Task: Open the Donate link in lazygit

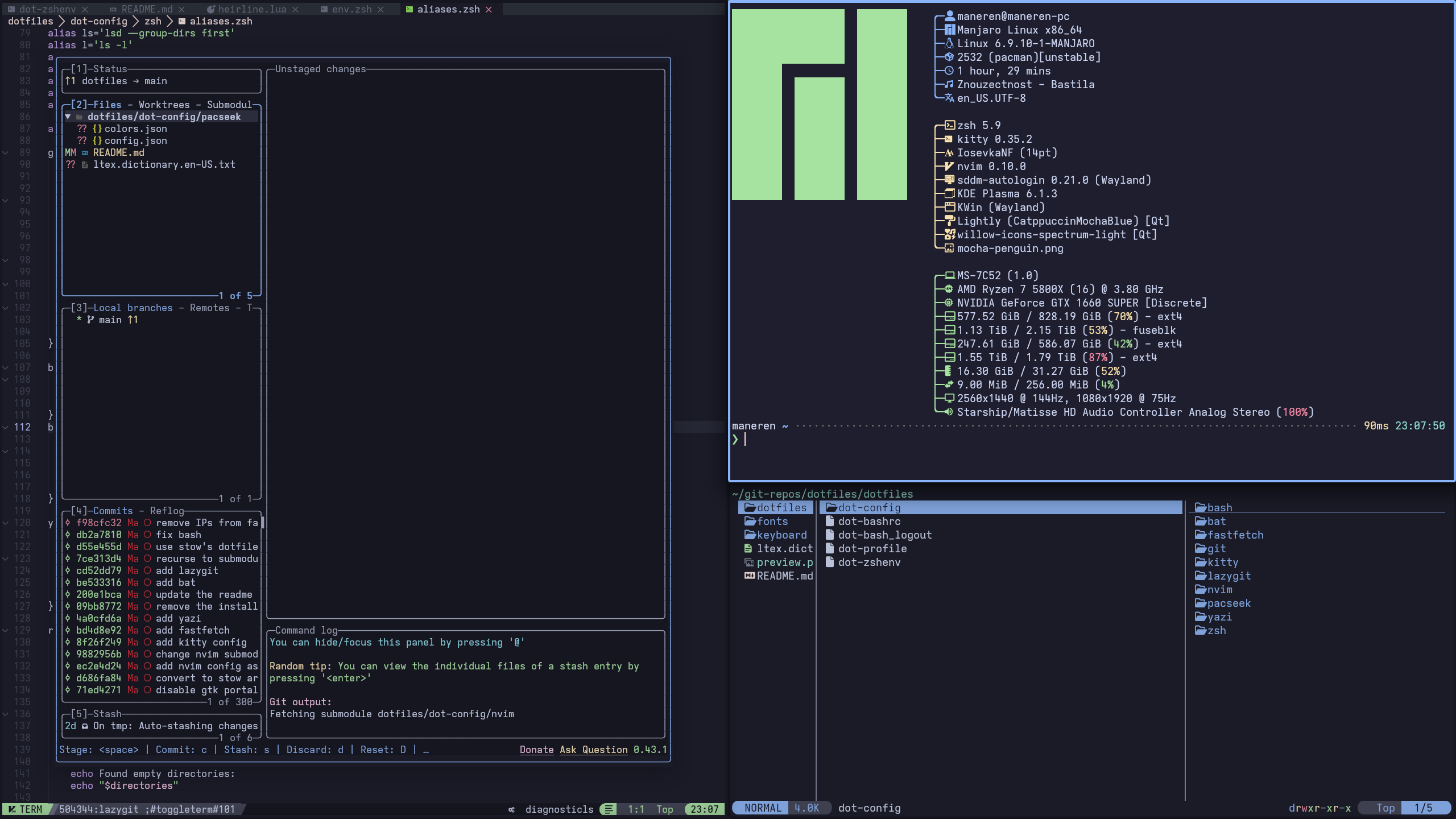Action: 536,750
